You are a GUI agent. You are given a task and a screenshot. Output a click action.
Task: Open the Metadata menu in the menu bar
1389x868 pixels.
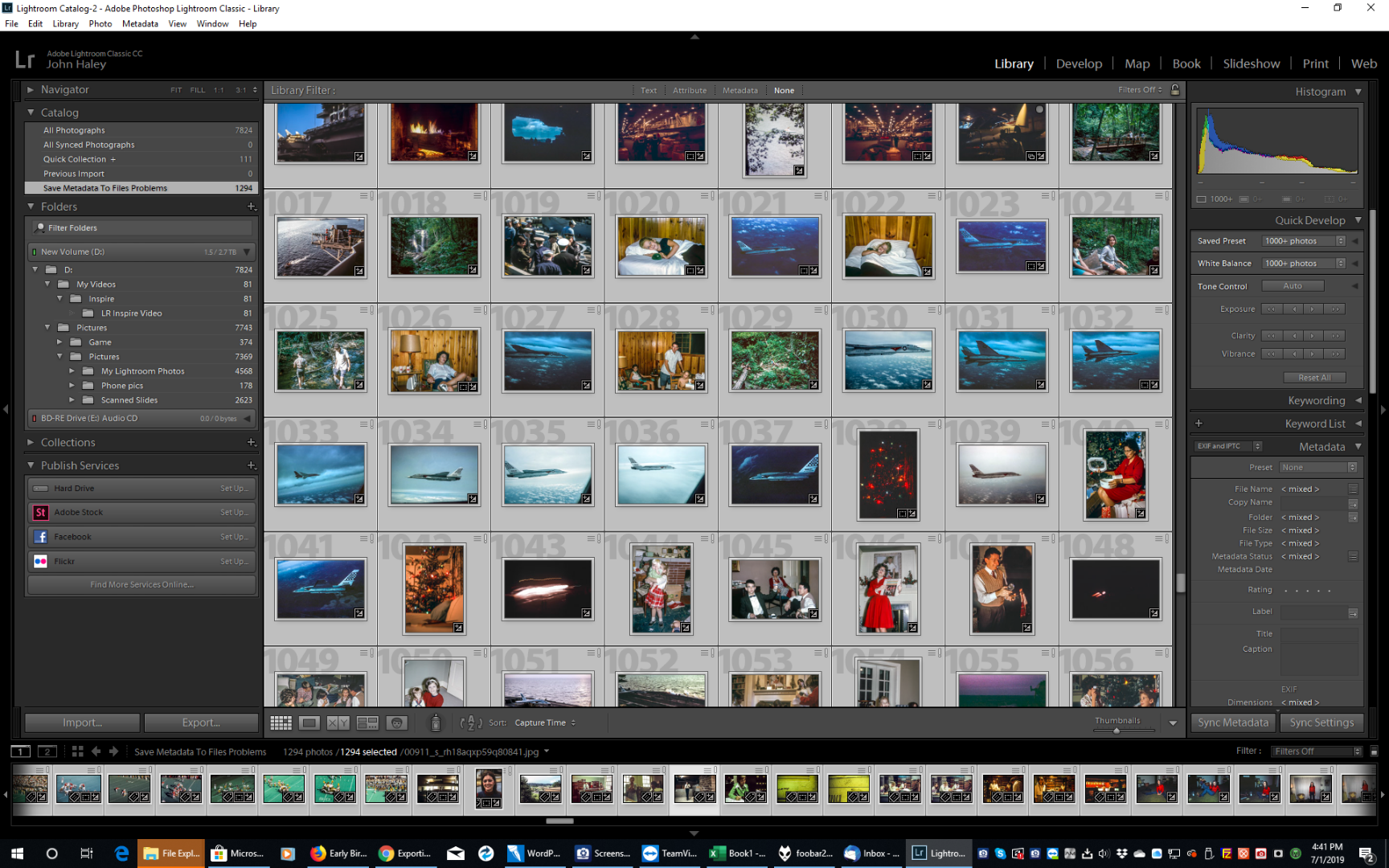coord(140,23)
